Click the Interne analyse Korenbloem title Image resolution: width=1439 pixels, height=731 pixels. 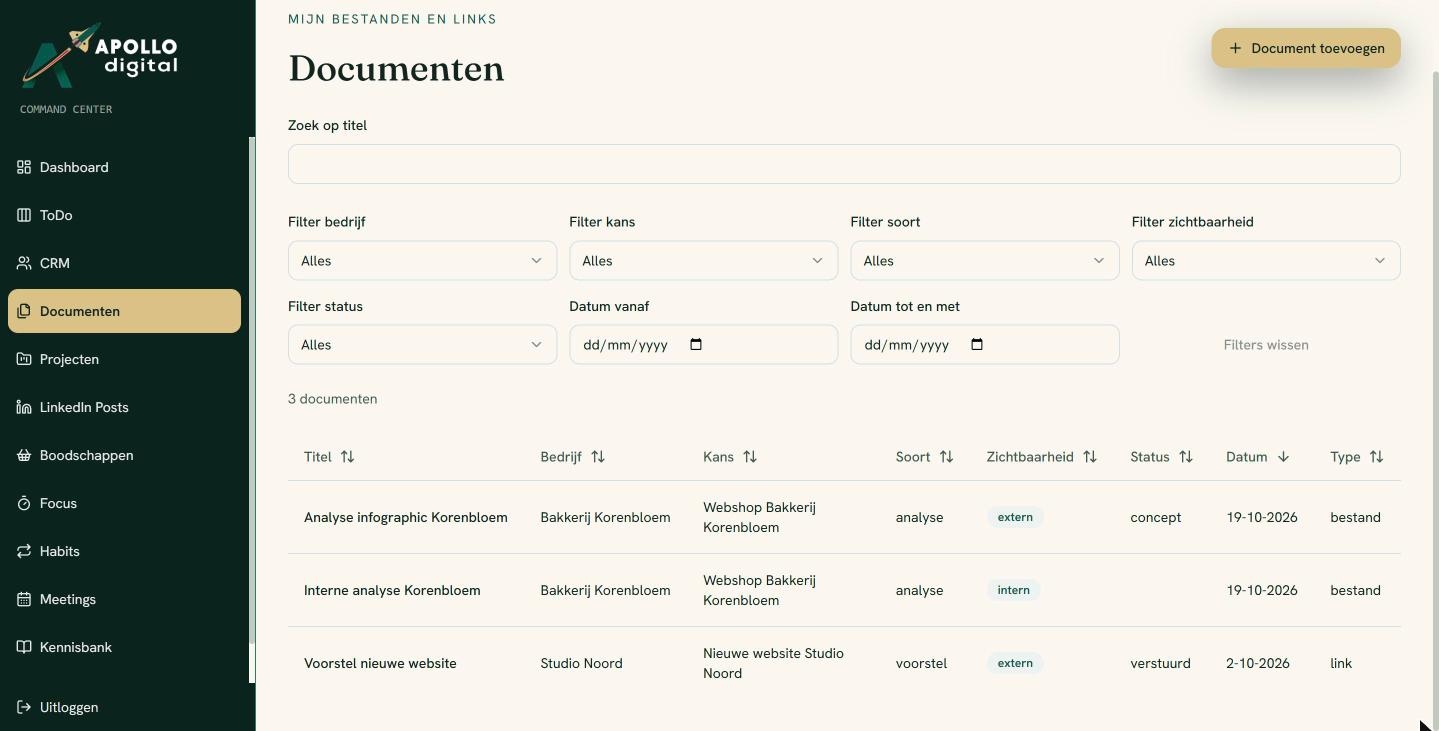pos(392,590)
